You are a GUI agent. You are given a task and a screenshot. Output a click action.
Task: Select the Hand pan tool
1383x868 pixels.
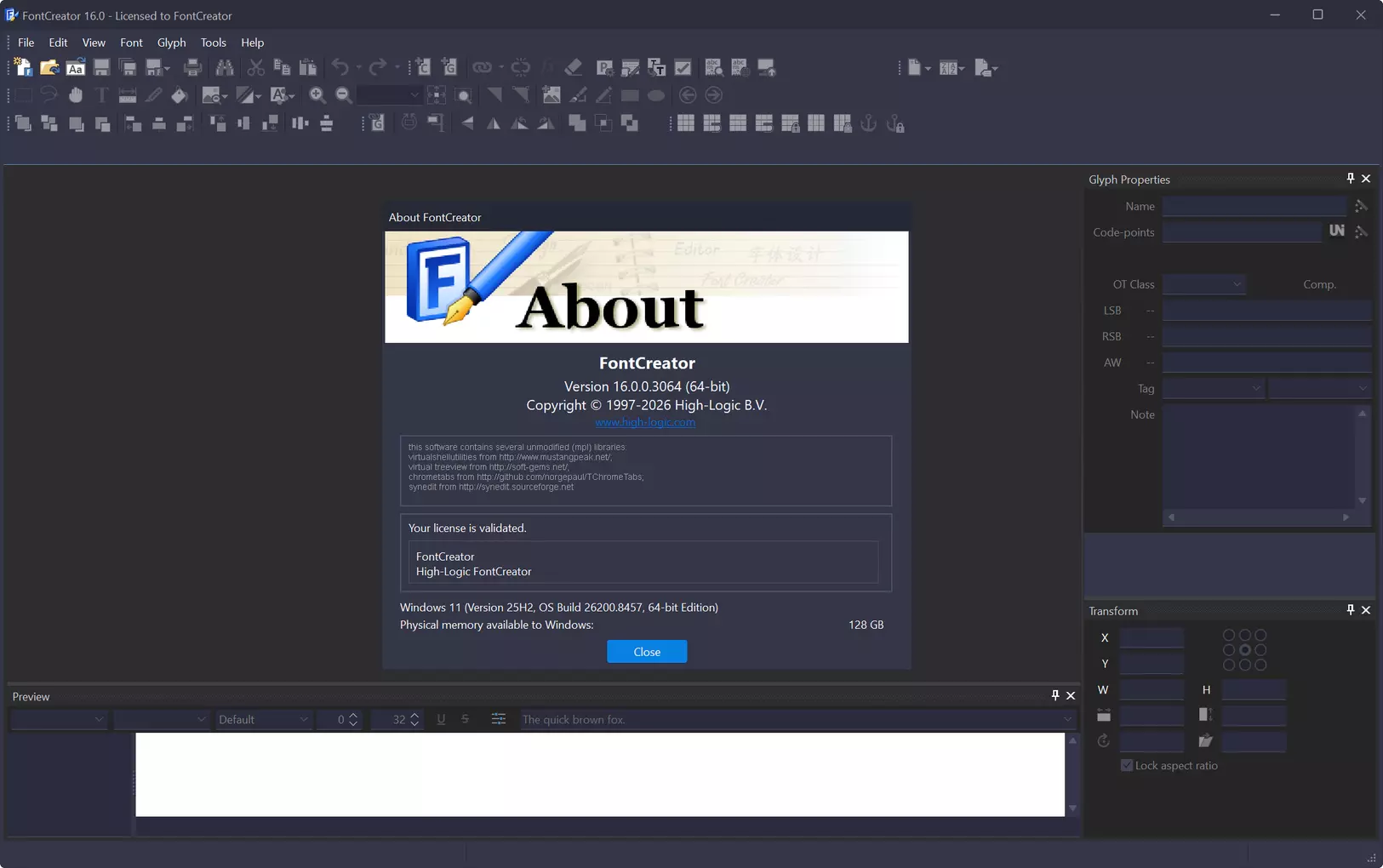(x=76, y=95)
